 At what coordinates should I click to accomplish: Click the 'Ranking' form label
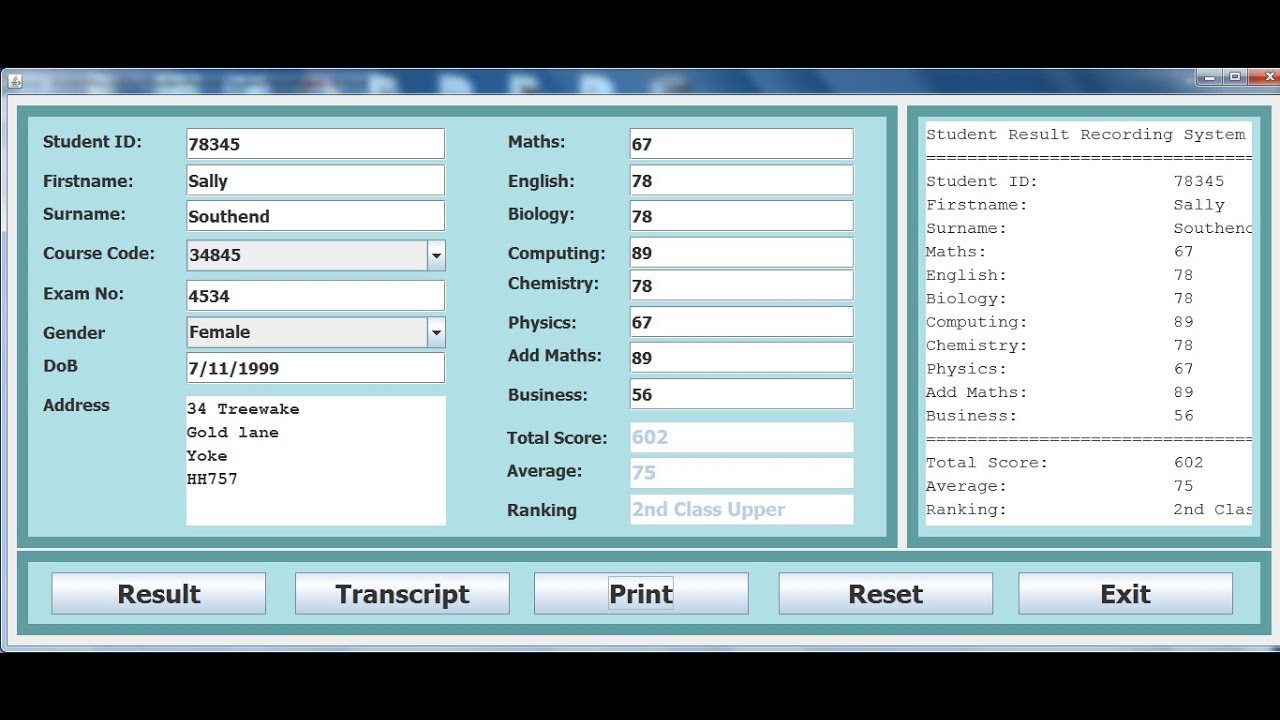tap(542, 510)
